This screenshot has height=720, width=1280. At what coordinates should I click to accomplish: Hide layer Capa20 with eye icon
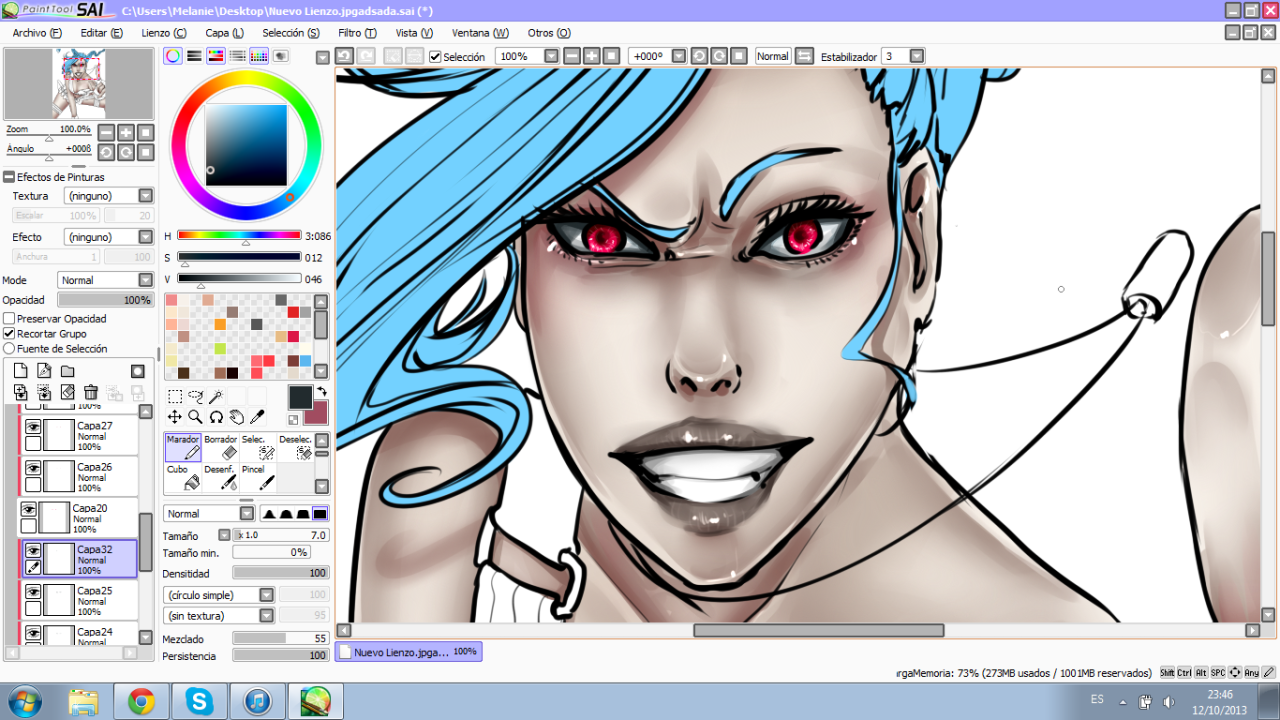point(29,509)
